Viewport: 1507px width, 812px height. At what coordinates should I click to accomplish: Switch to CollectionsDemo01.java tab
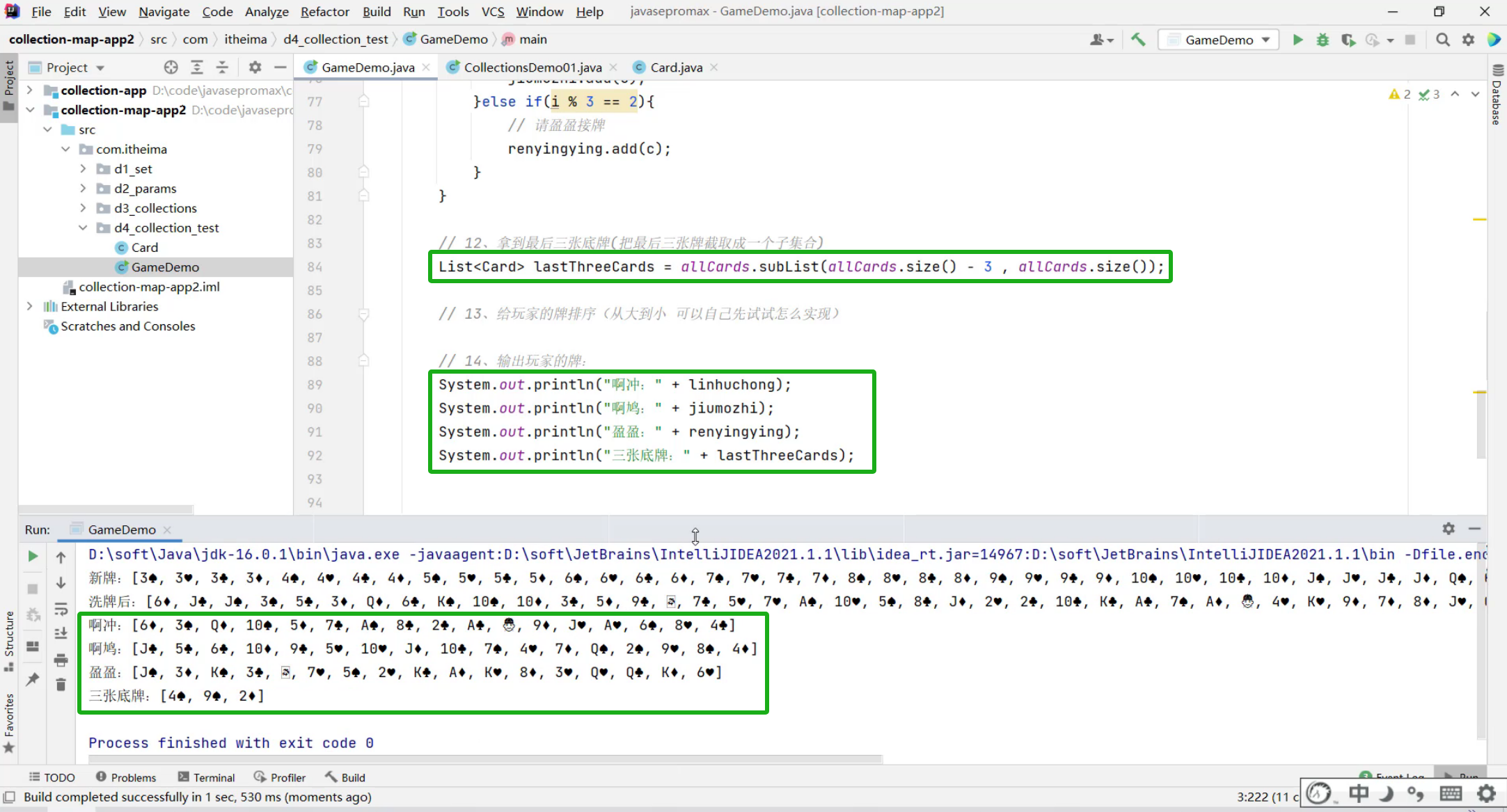[x=532, y=67]
